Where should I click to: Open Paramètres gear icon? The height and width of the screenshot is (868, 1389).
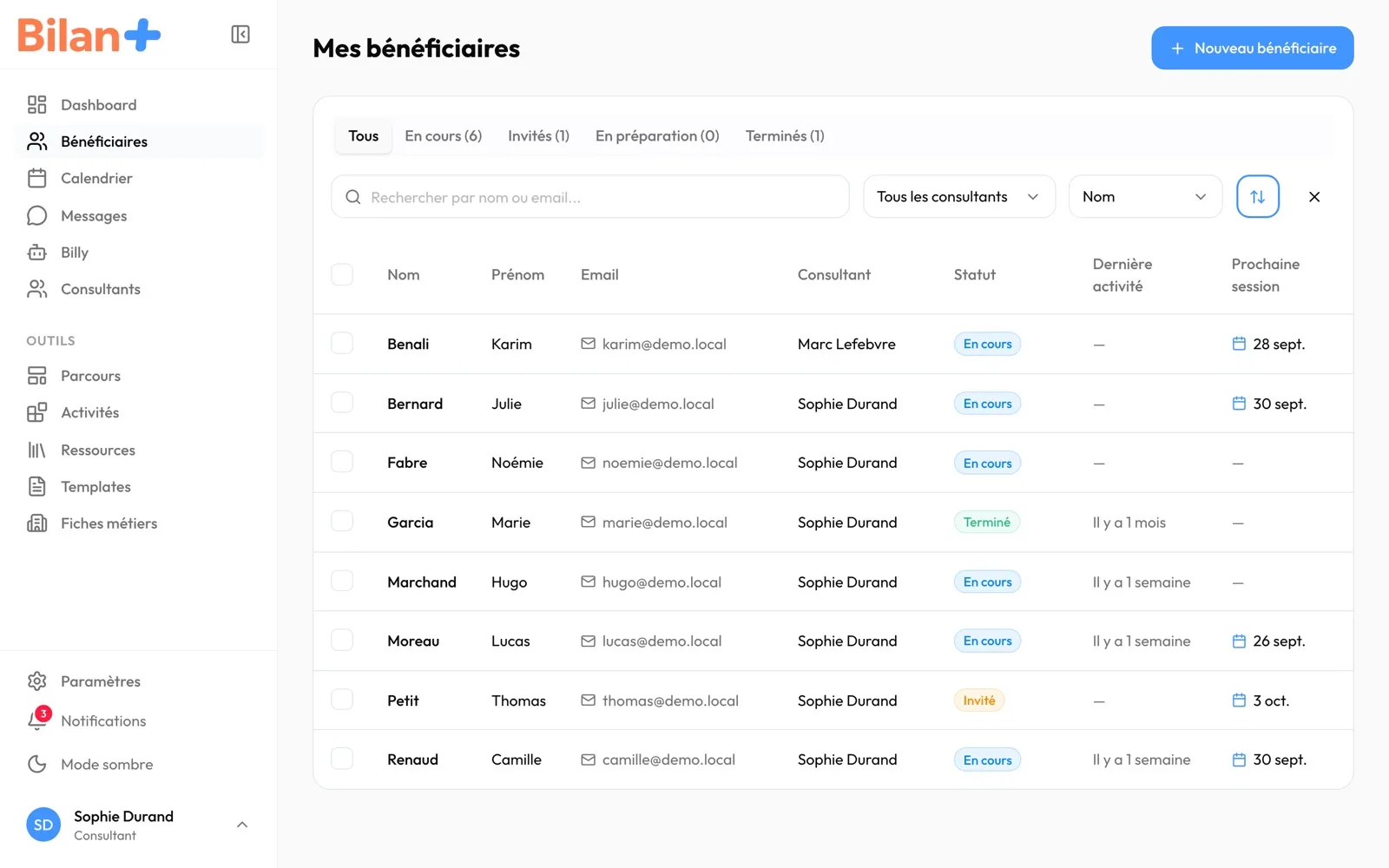point(36,681)
